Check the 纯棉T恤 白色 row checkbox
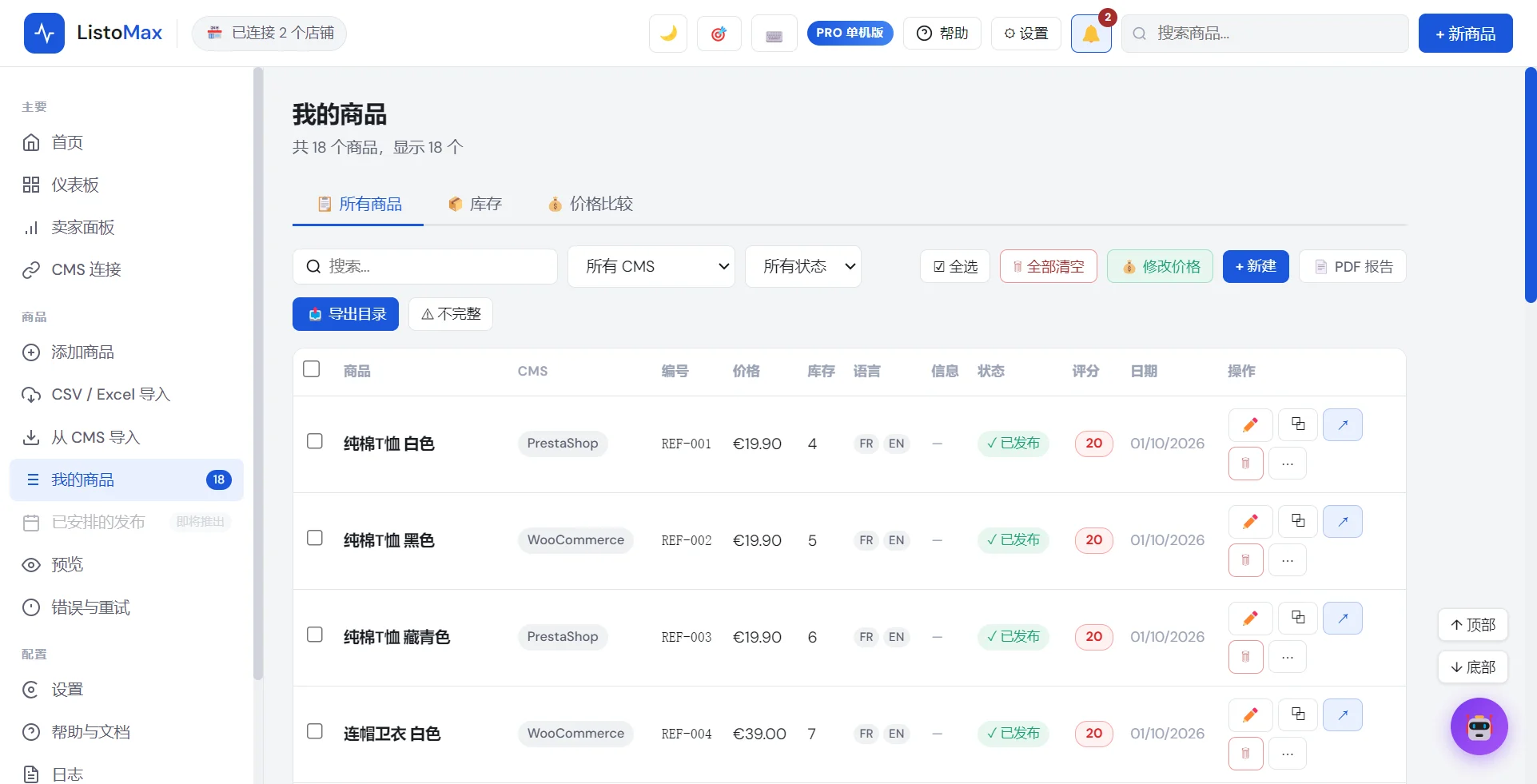Viewport: 1537px width, 784px height. [315, 441]
